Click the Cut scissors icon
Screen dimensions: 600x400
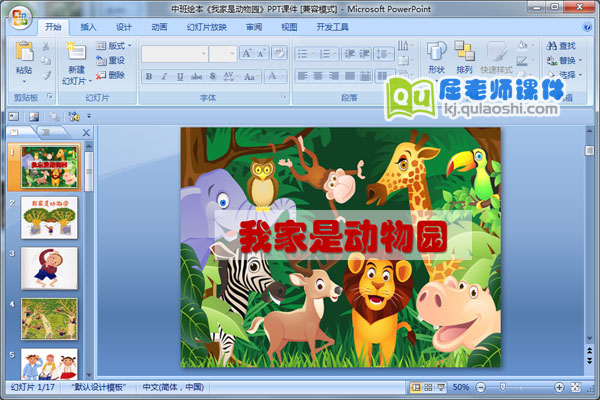pyautogui.click(x=46, y=46)
